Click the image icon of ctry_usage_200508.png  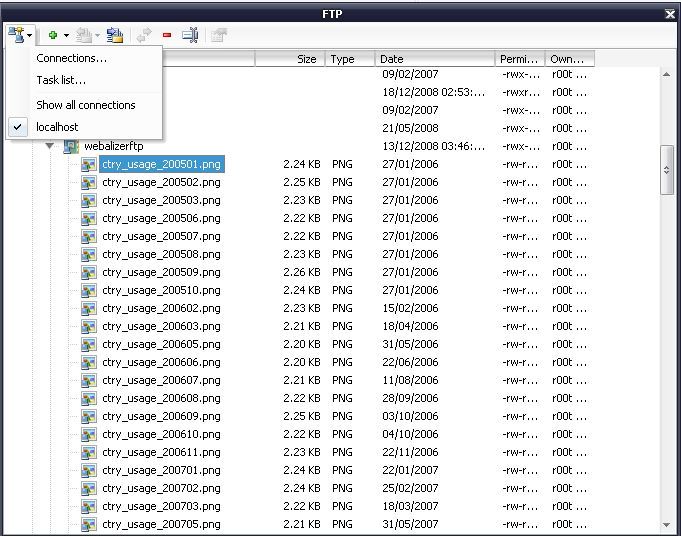click(x=89, y=255)
